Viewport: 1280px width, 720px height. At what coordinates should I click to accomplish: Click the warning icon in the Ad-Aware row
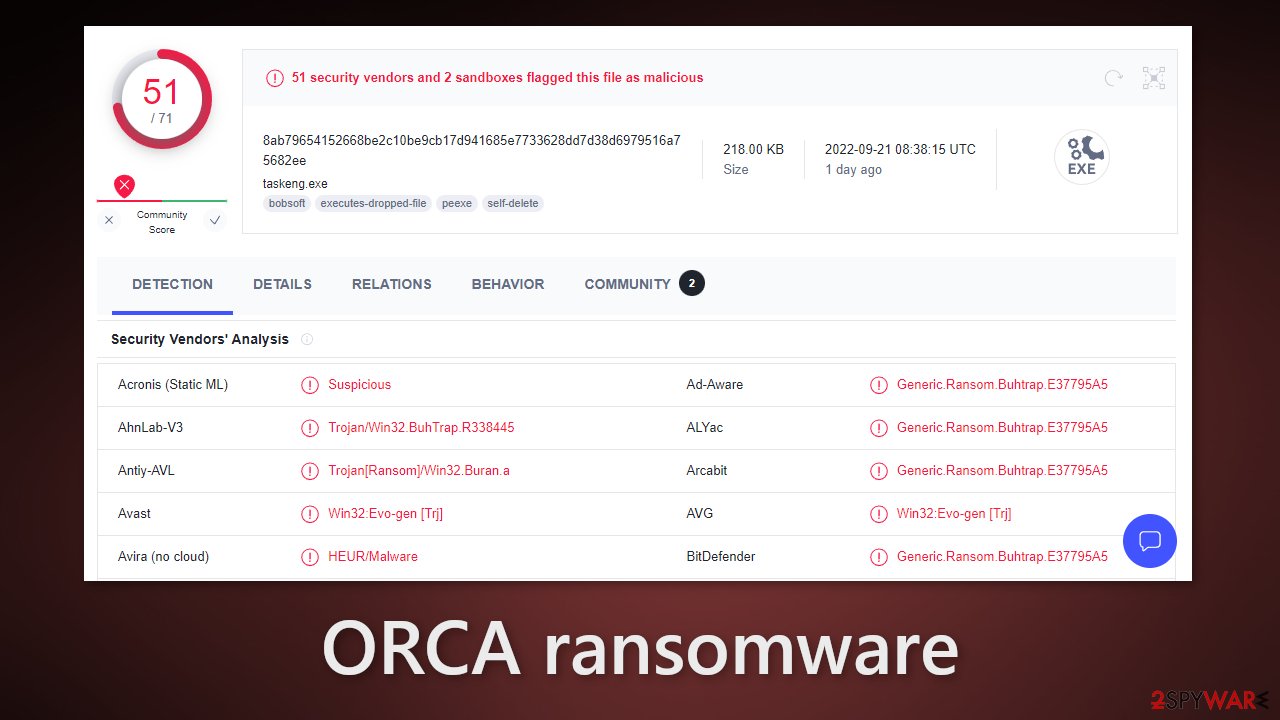click(x=879, y=385)
